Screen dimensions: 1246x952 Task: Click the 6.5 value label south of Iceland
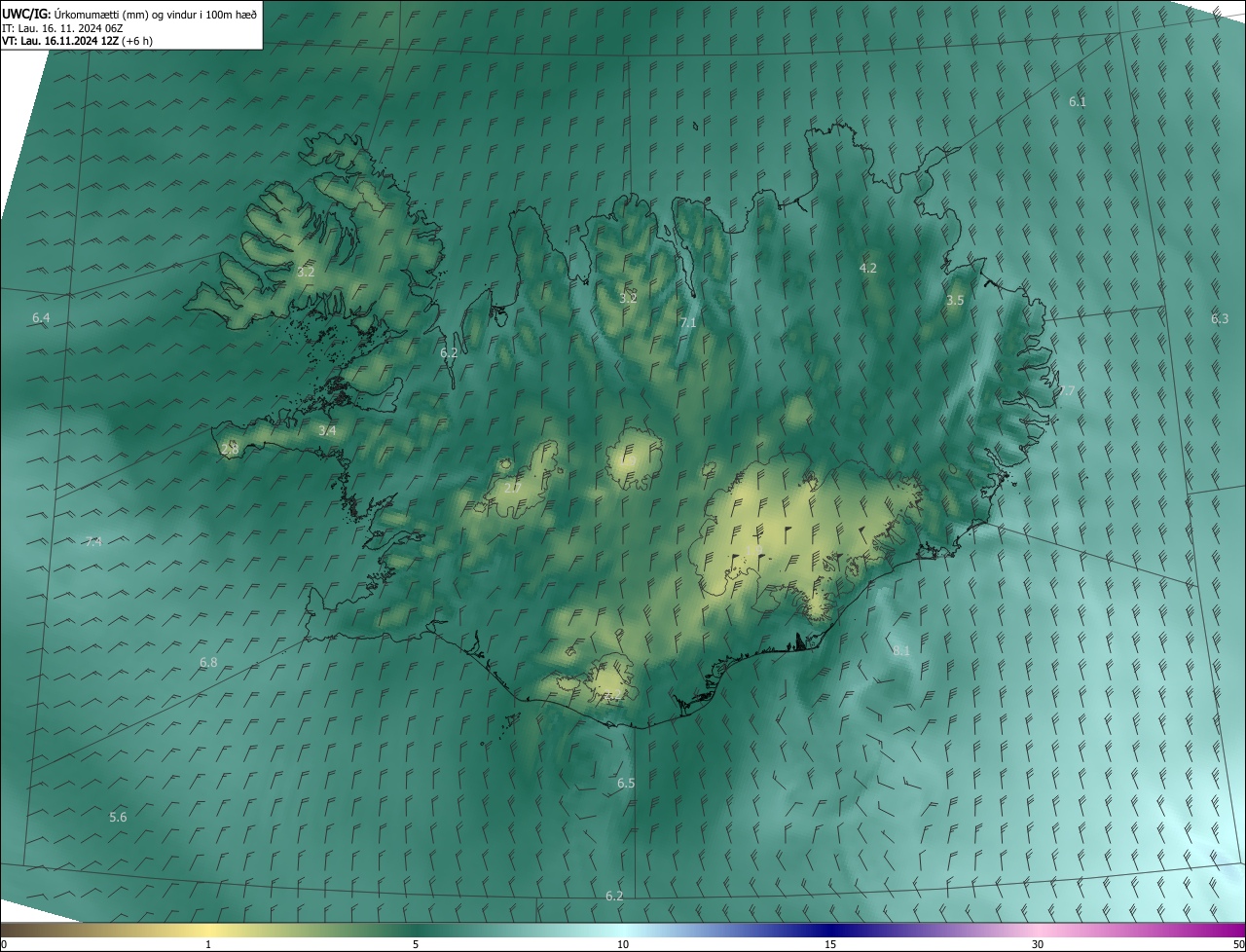tap(626, 783)
